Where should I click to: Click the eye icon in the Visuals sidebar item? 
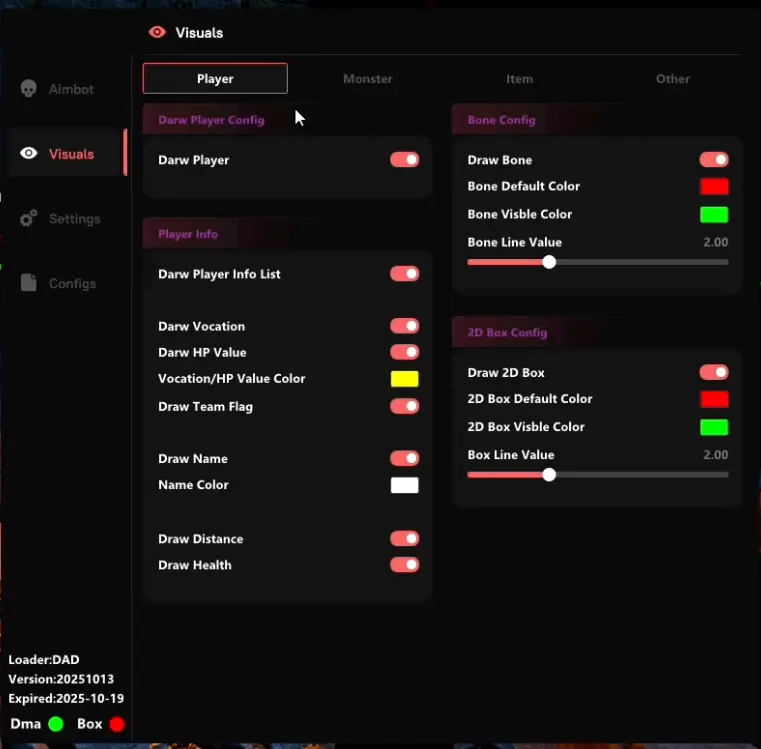pos(29,154)
